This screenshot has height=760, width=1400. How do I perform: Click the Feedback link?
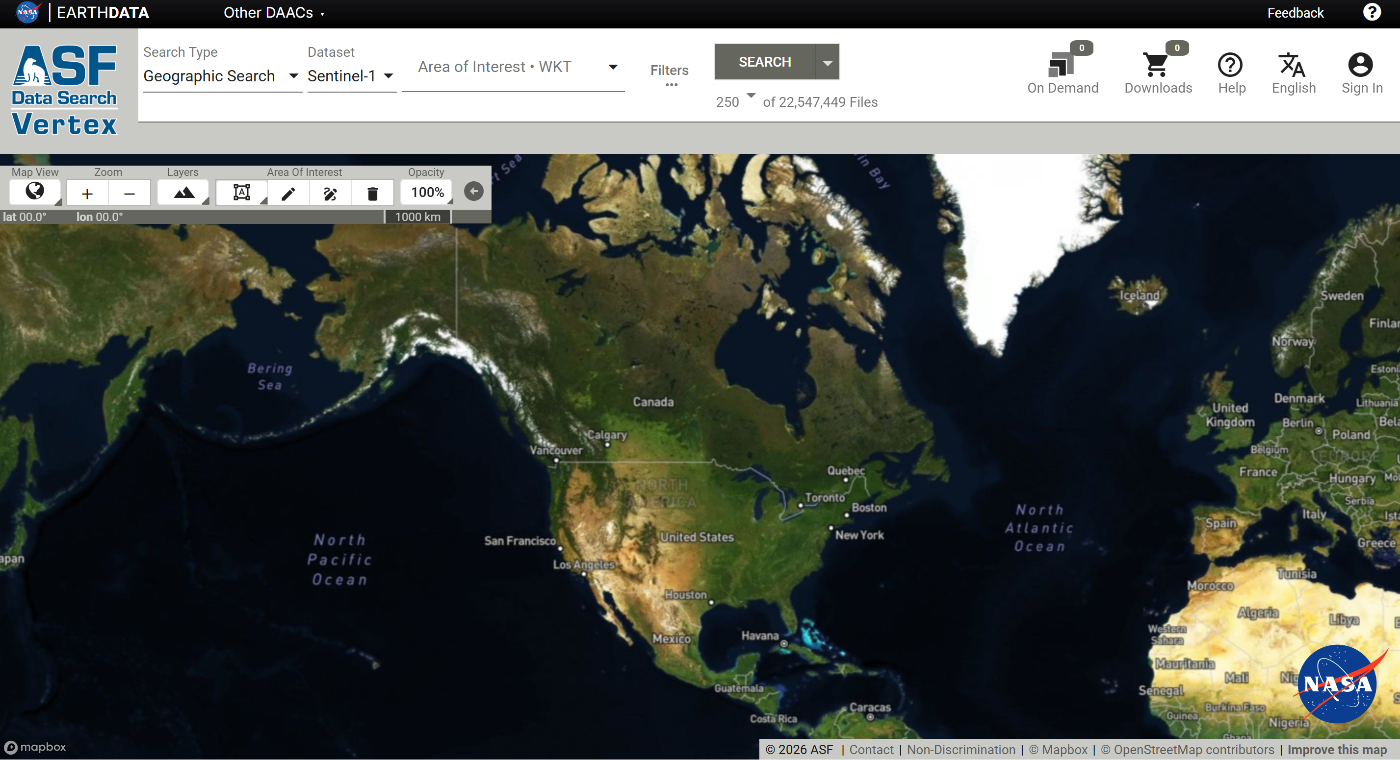click(x=1295, y=13)
